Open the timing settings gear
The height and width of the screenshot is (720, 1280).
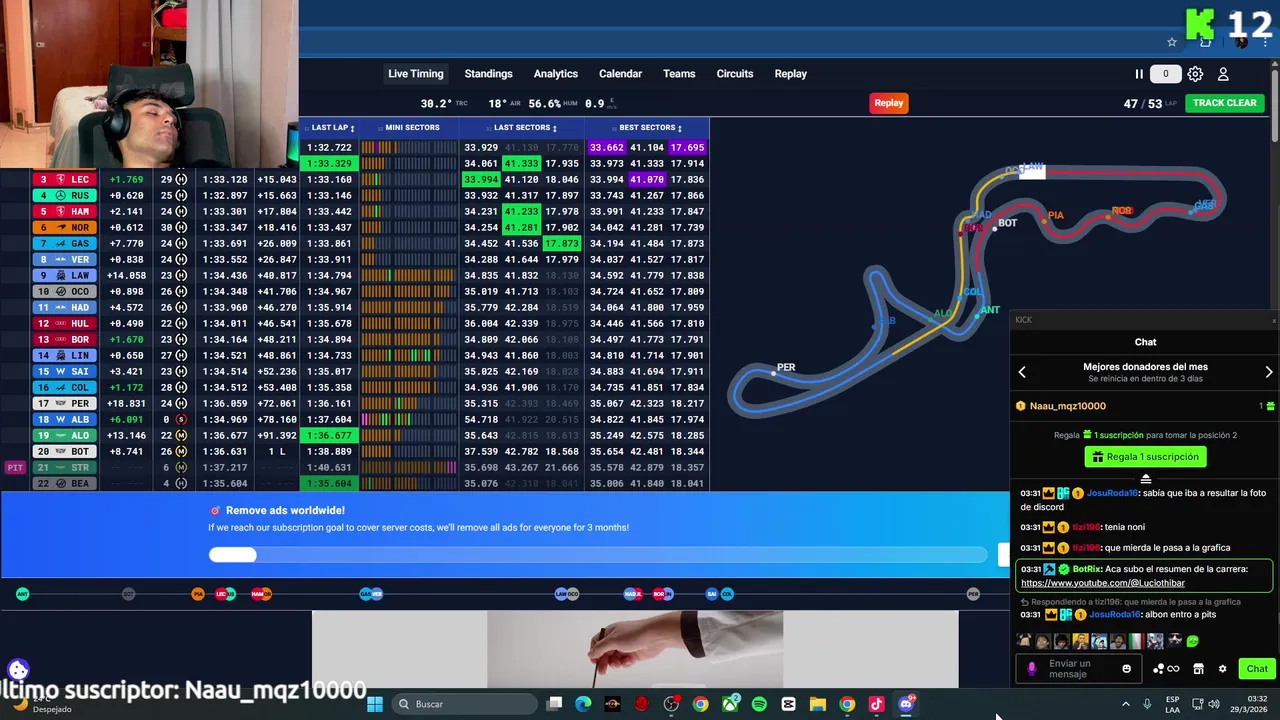[1195, 74]
